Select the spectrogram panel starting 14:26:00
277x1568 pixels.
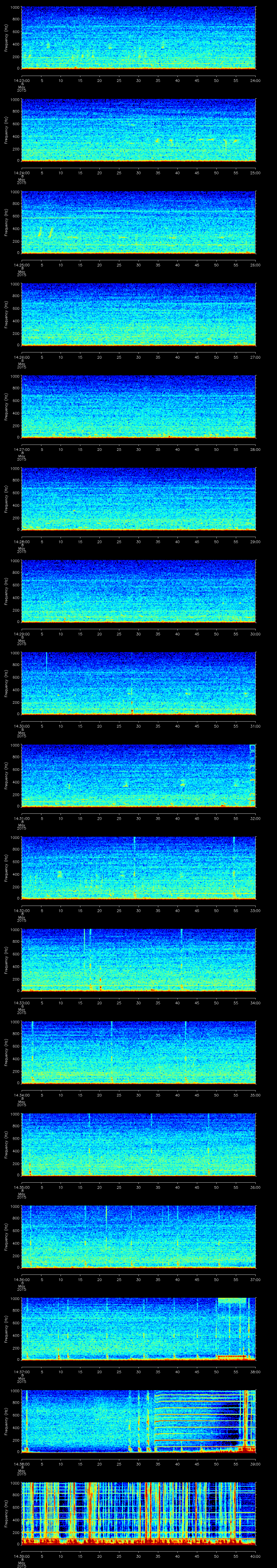pyautogui.click(x=138, y=315)
